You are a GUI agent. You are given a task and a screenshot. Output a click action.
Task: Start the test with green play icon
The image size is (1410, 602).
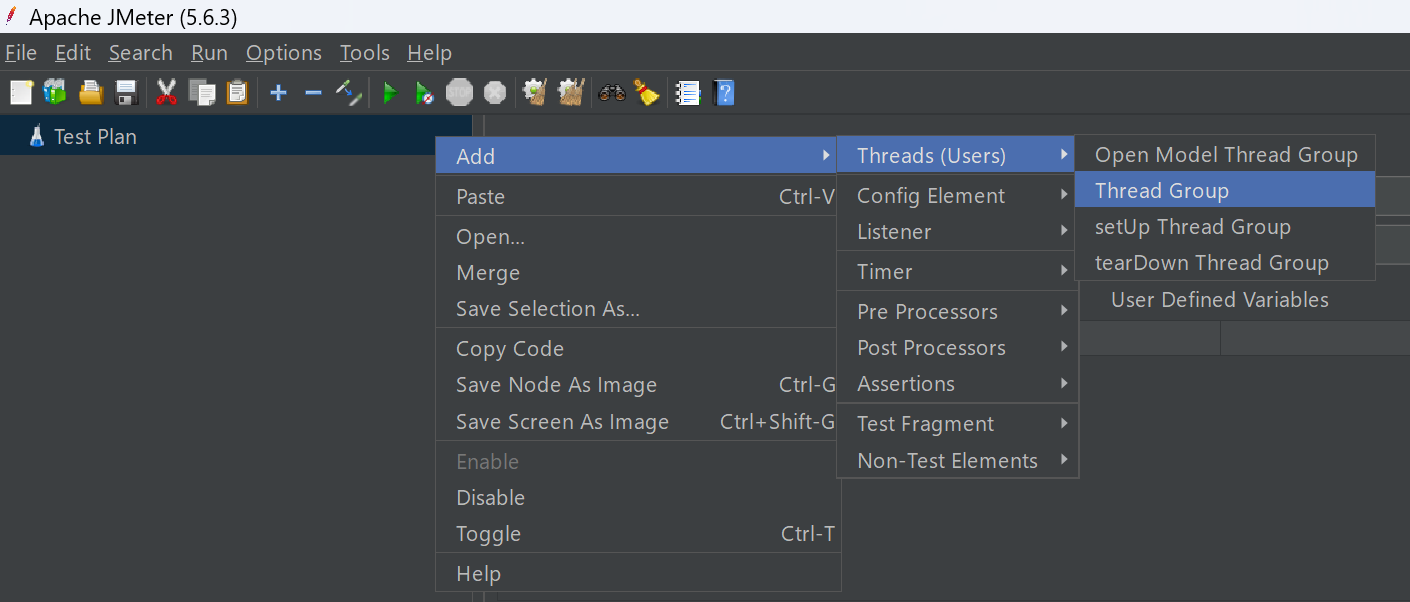pos(390,93)
